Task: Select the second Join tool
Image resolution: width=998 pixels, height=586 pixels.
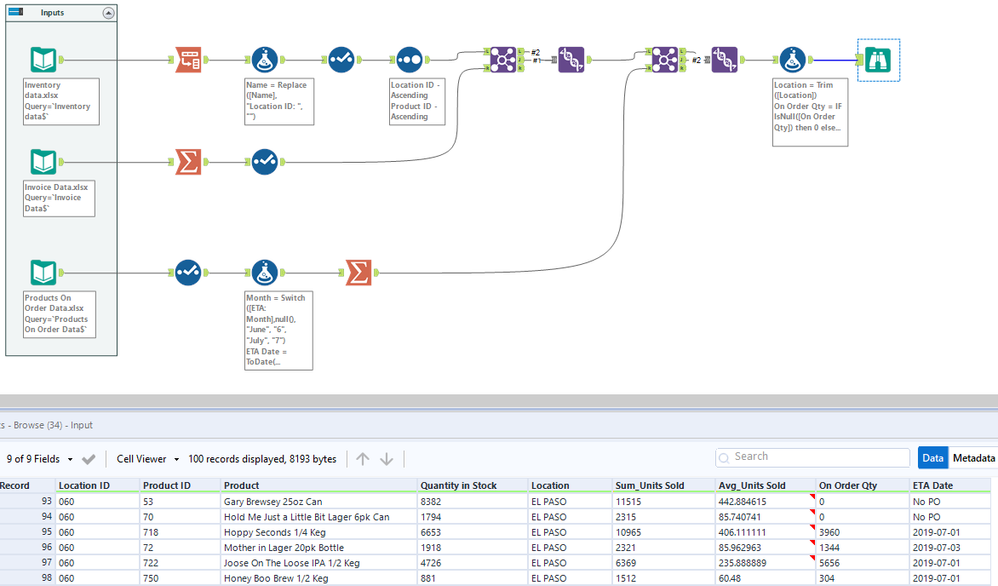Action: tap(664, 60)
